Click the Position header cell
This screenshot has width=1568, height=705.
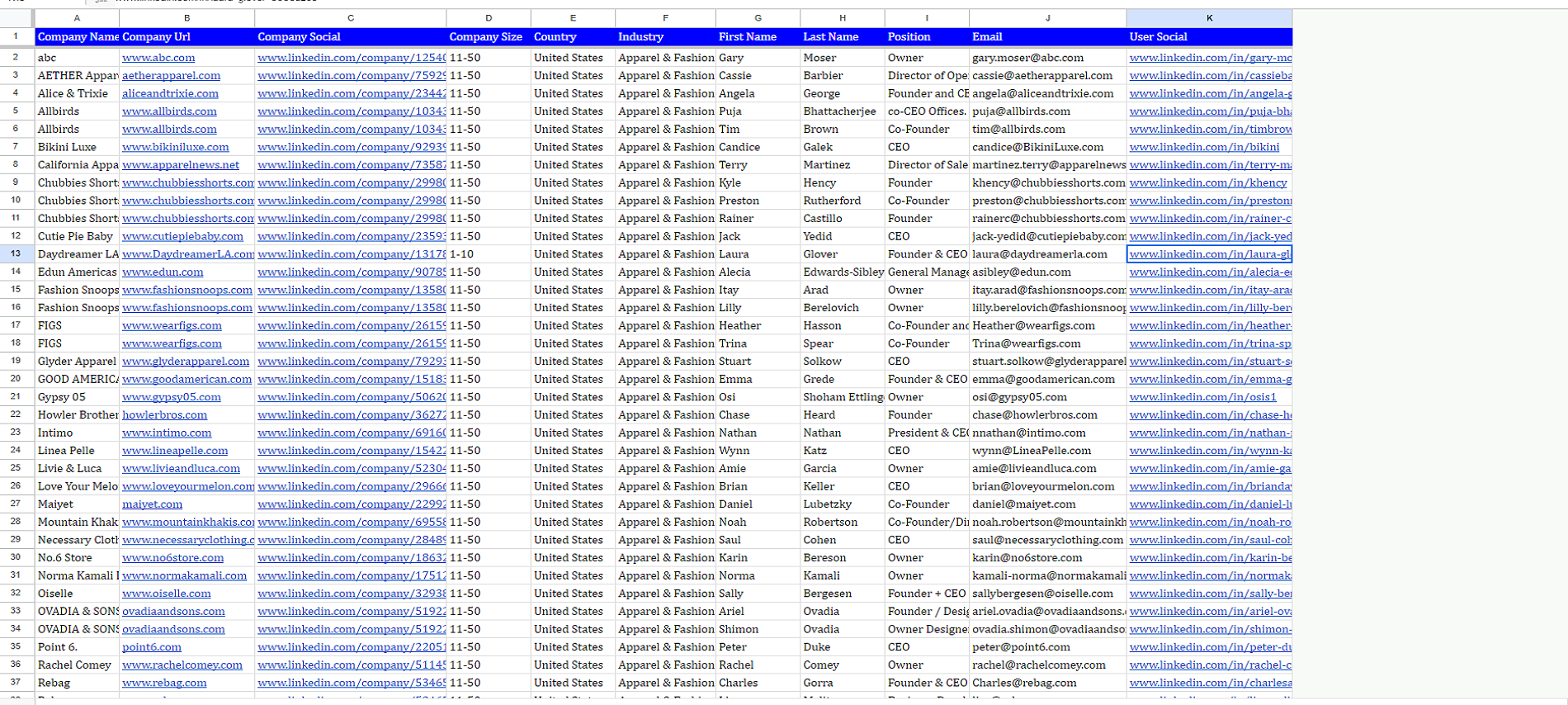coord(926,37)
